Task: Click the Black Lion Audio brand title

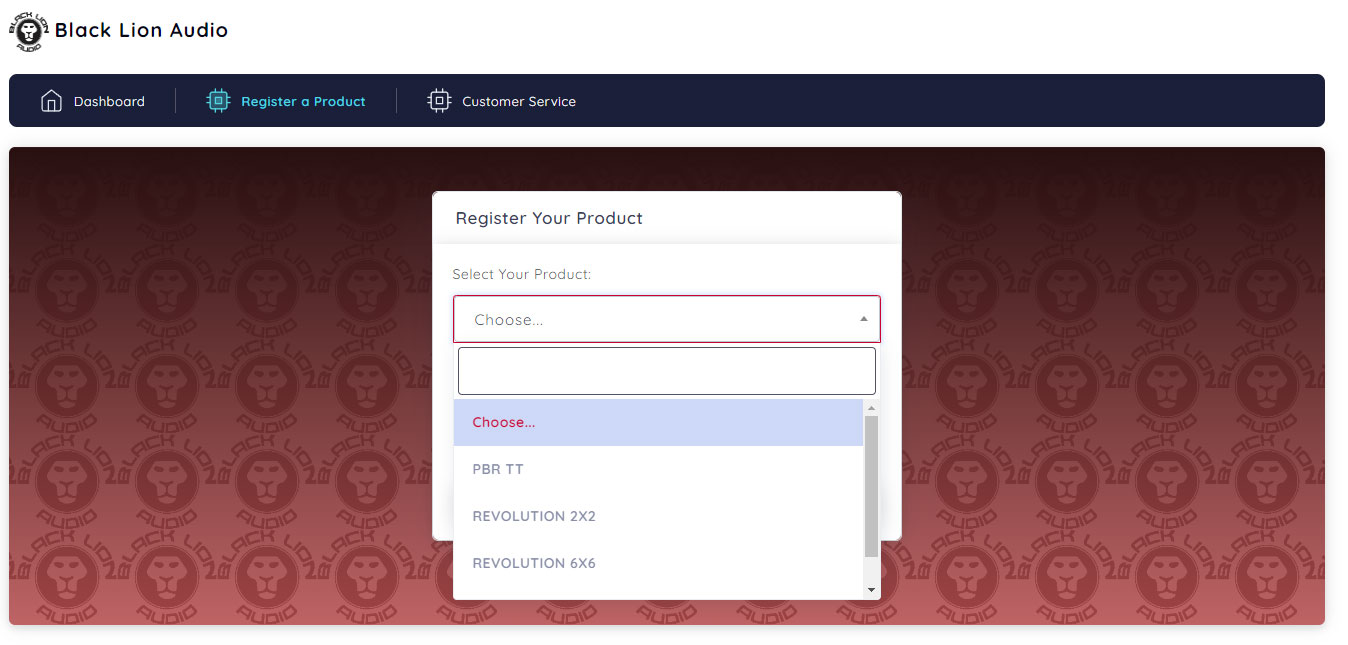Action: (x=141, y=30)
